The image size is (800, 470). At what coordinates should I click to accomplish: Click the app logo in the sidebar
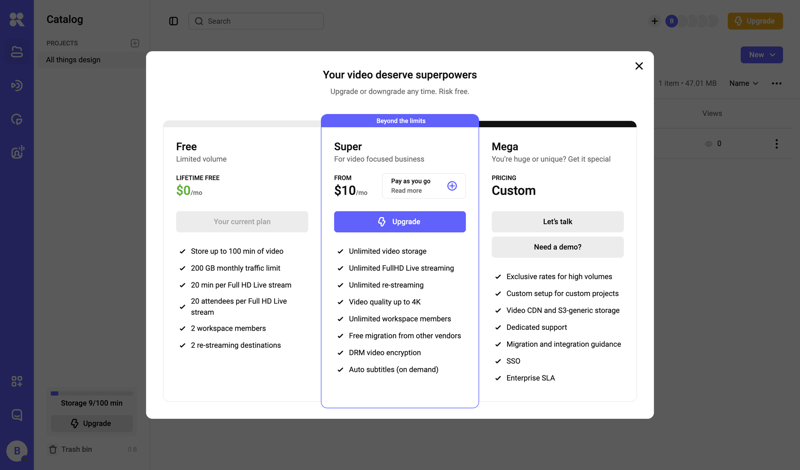[x=17, y=19]
